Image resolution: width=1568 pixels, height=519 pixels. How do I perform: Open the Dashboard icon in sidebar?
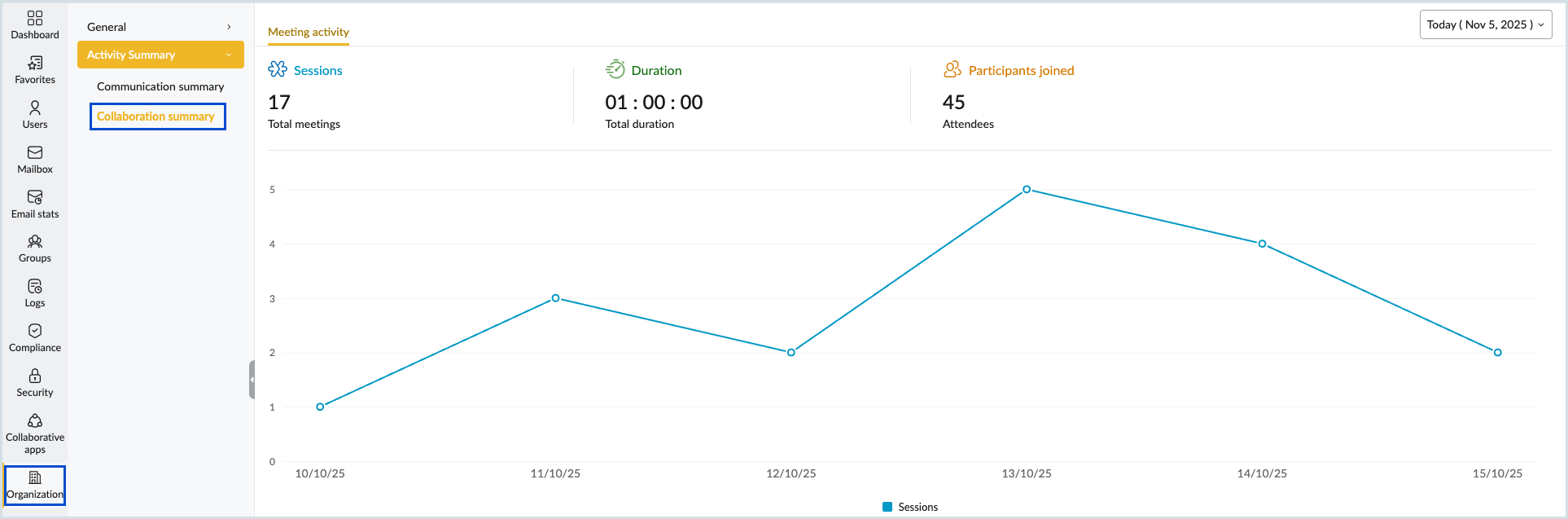click(35, 19)
